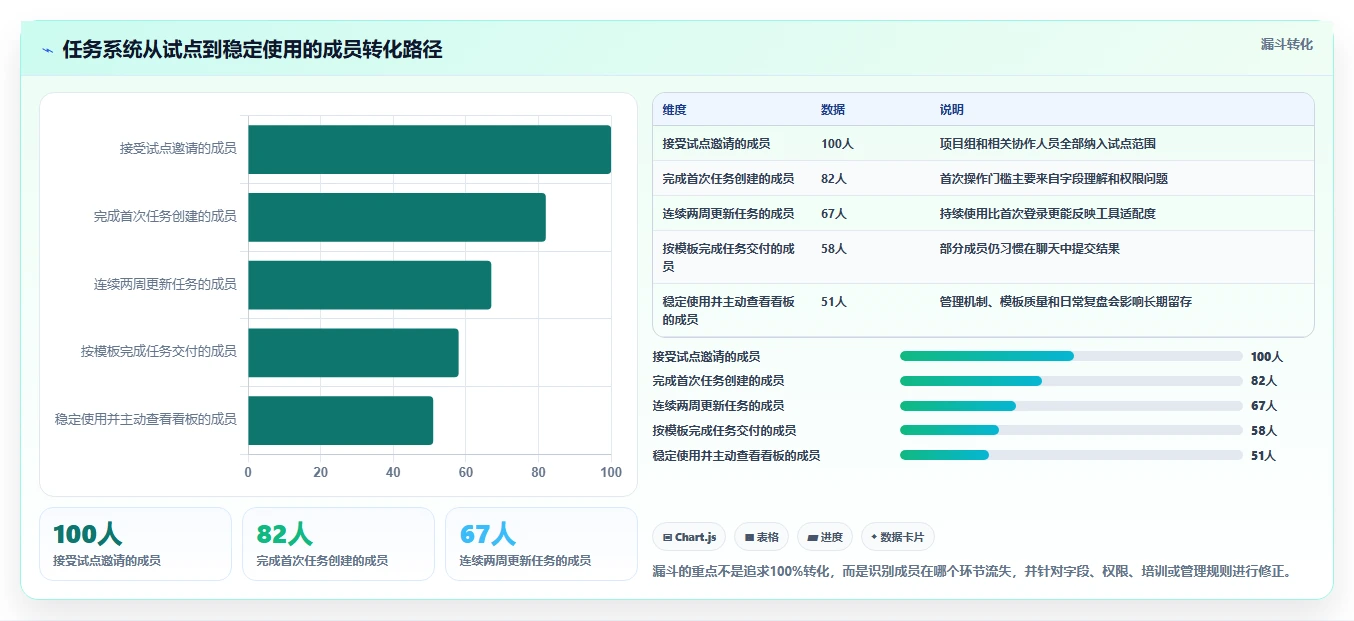Viewport: 1354px width, 621px height.
Task: Click the 稳定使用并主动查看看板的成员 chart bar
Action: coord(340,420)
